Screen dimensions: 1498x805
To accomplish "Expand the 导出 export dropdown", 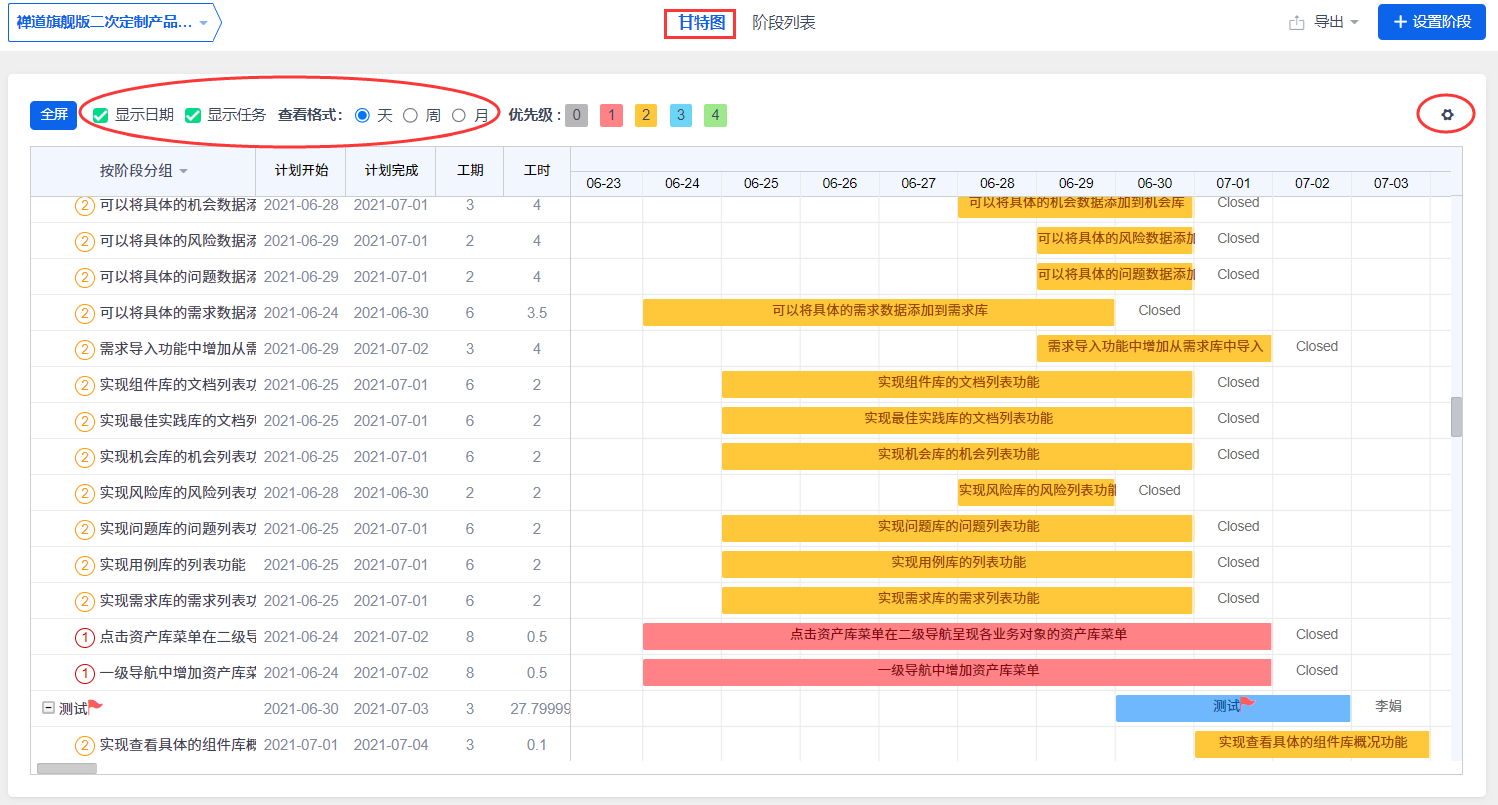I will pos(1336,22).
